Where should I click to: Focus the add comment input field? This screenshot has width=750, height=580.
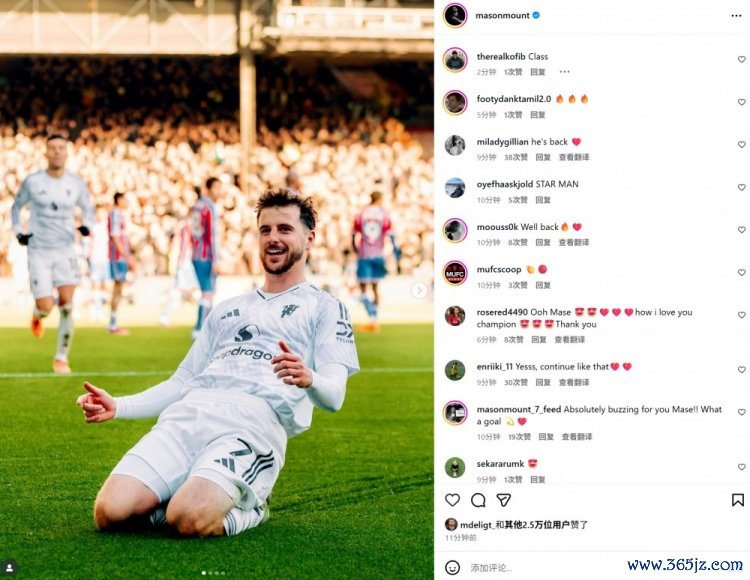[545, 568]
